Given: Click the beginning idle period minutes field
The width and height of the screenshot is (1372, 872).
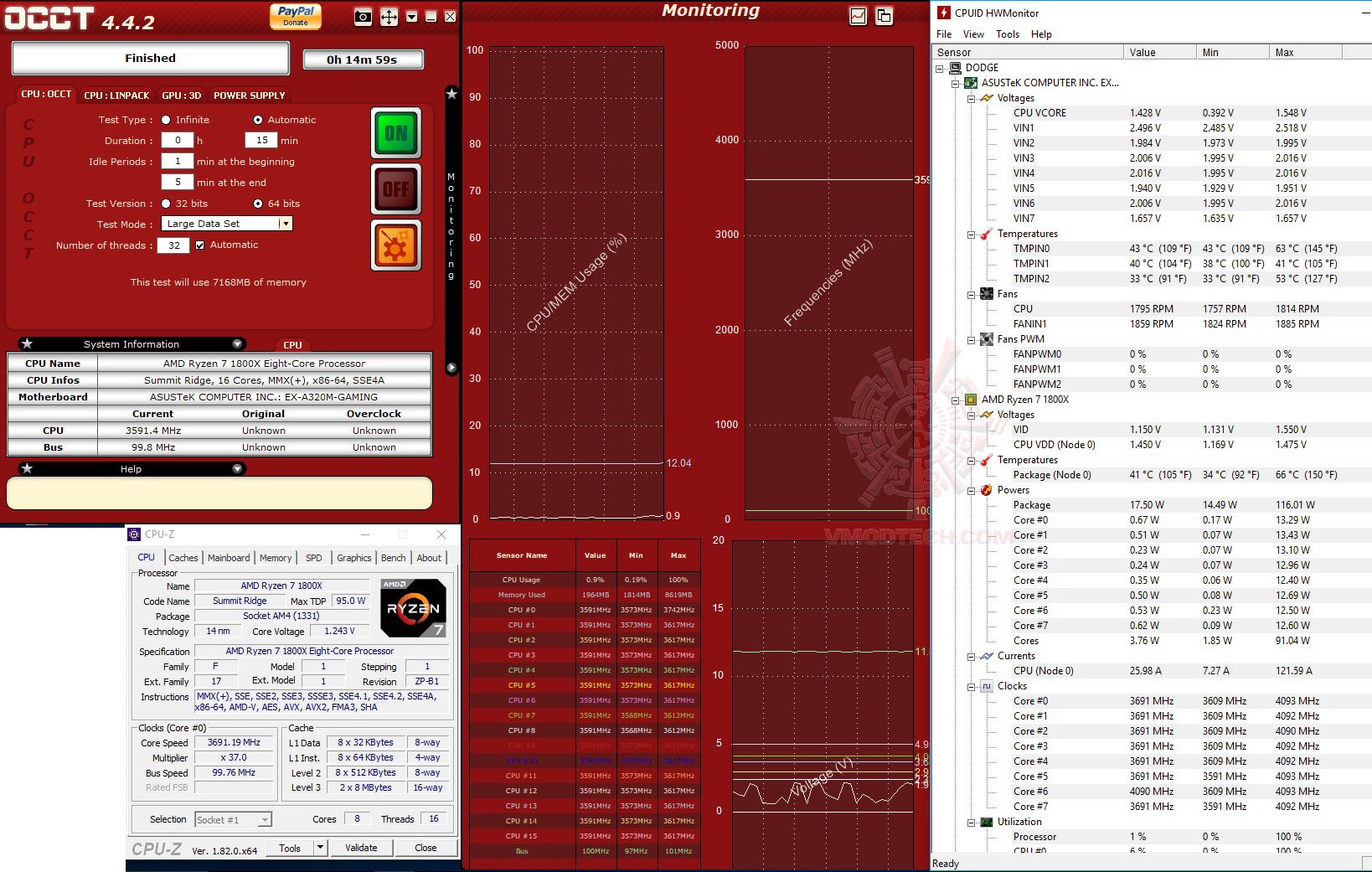Looking at the screenshot, I should tap(178, 161).
